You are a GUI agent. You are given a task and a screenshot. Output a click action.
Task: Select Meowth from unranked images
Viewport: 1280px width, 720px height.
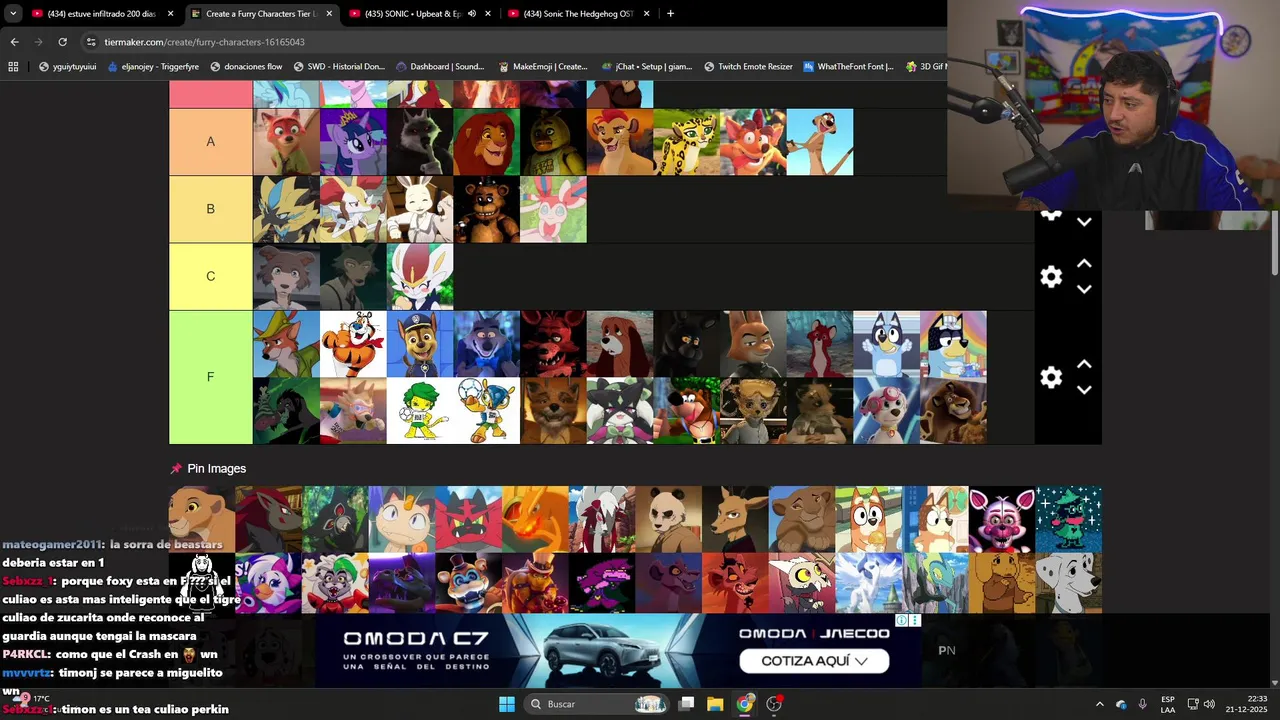(402, 519)
